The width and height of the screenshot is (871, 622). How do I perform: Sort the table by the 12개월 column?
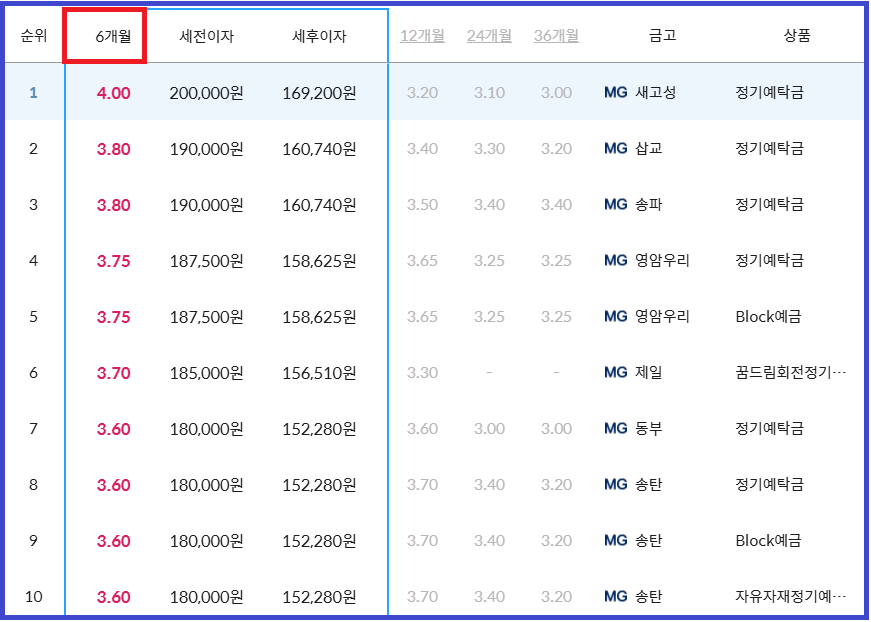pos(421,33)
